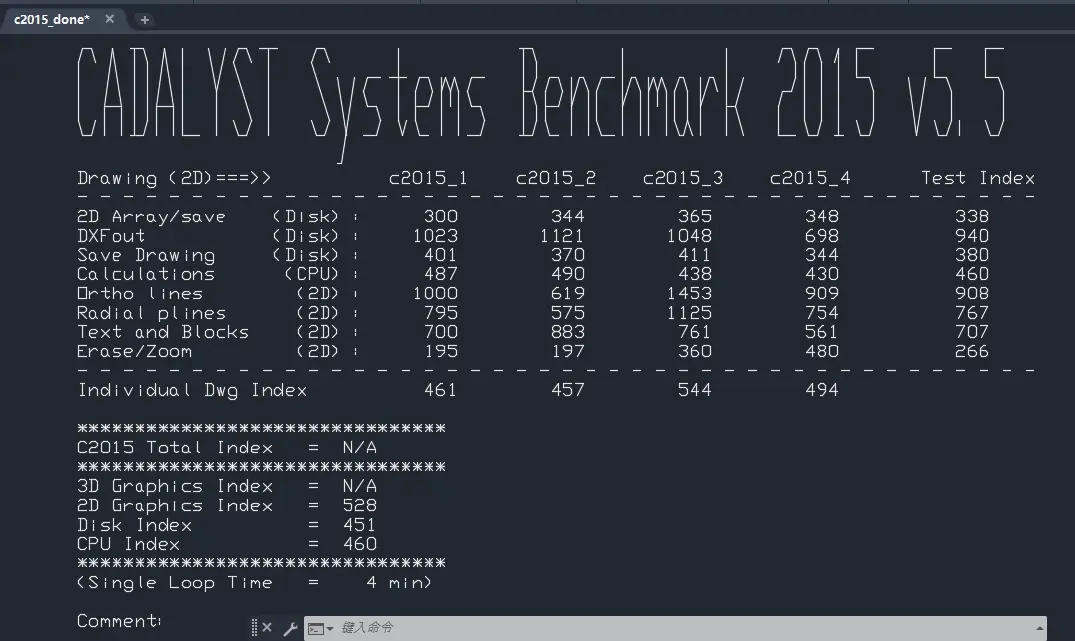Viewport: 1075px width, 641px height.
Task: Expand the command history with the up arrow
Action: pyautogui.click(x=1039, y=628)
